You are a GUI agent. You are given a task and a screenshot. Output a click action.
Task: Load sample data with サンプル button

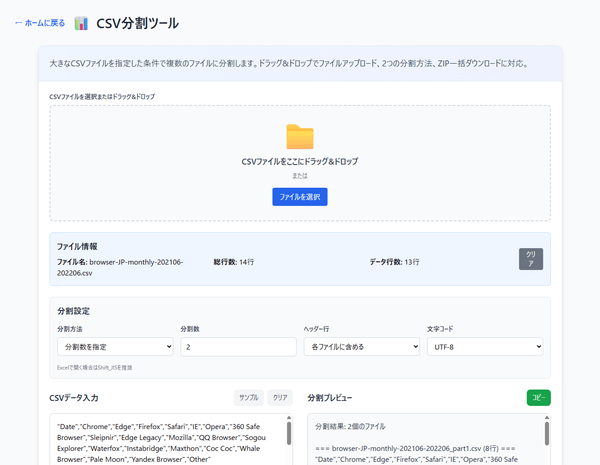point(248,397)
